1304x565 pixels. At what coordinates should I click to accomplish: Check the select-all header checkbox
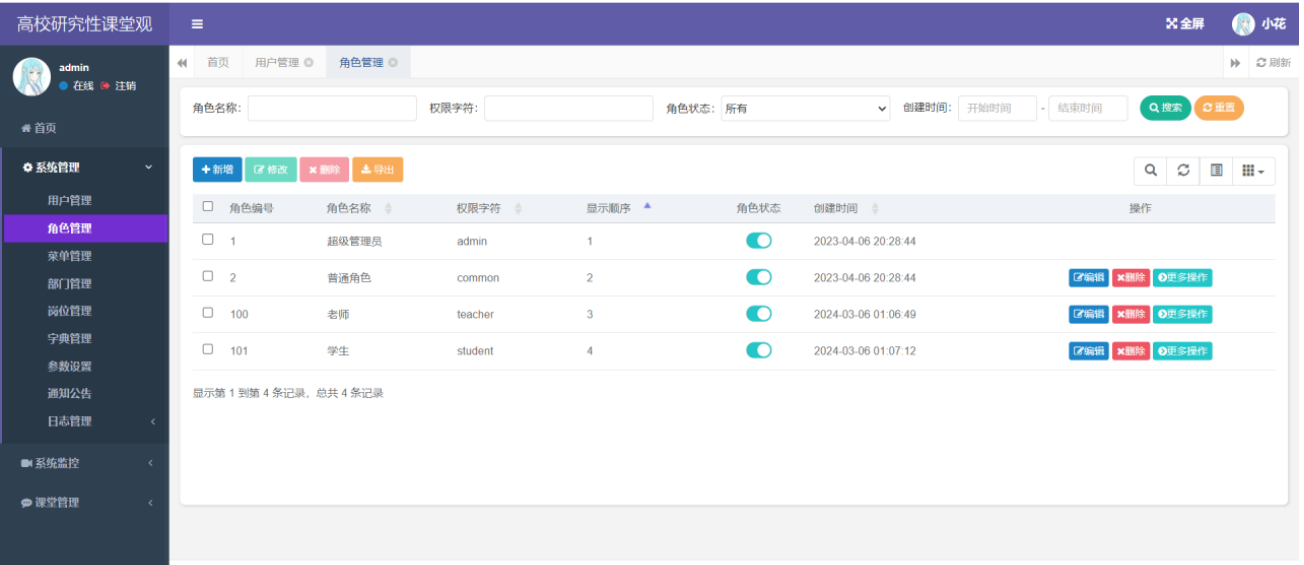tap(208, 206)
